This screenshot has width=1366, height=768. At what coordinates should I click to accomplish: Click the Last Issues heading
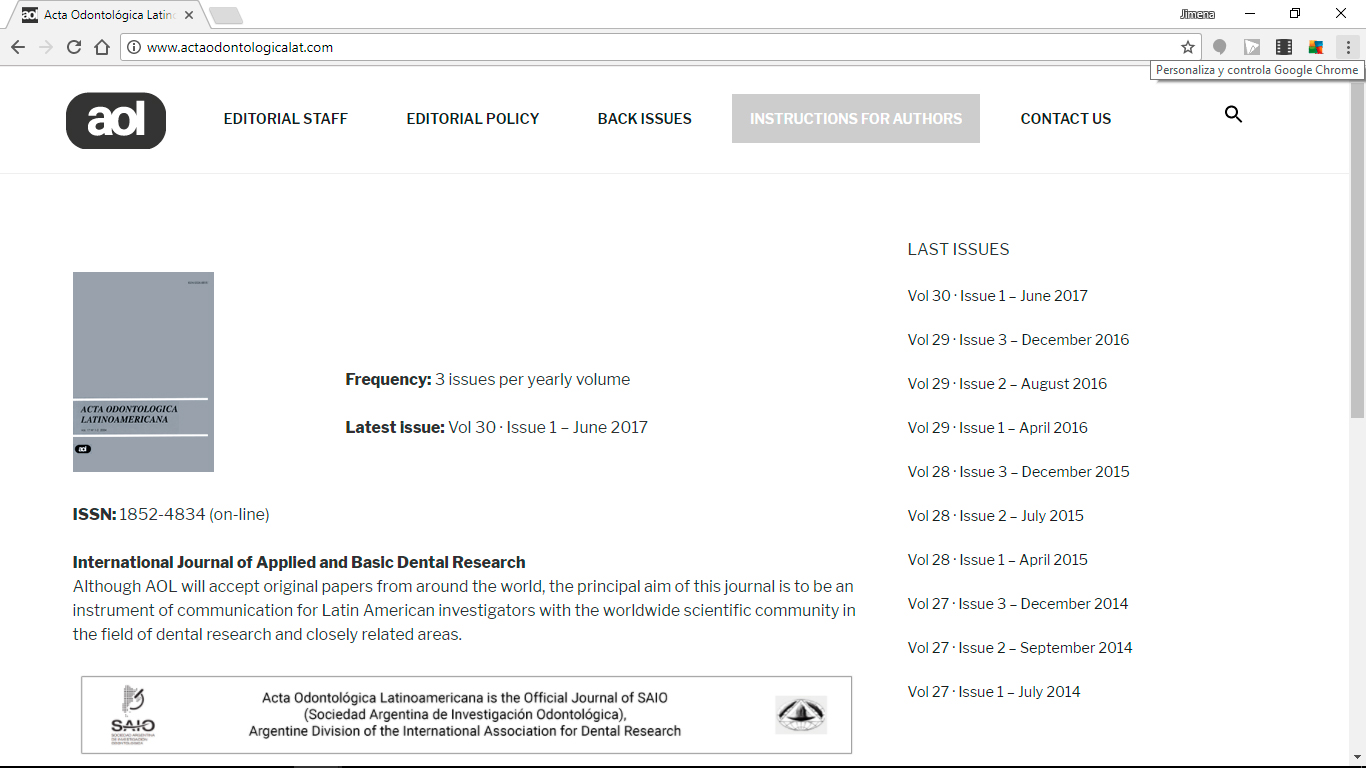[958, 250]
